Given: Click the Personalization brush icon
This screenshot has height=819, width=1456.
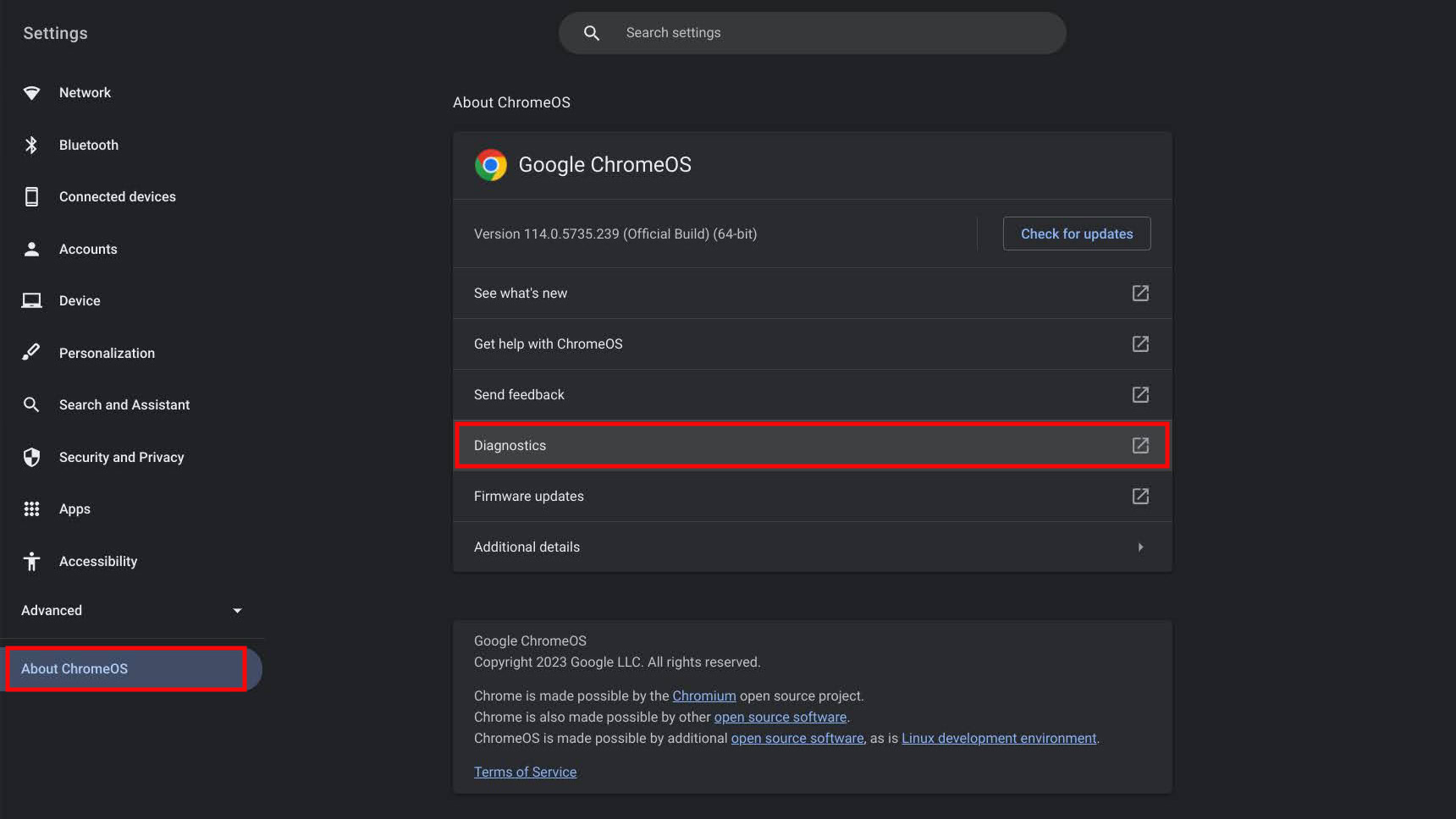Looking at the screenshot, I should click(x=31, y=353).
